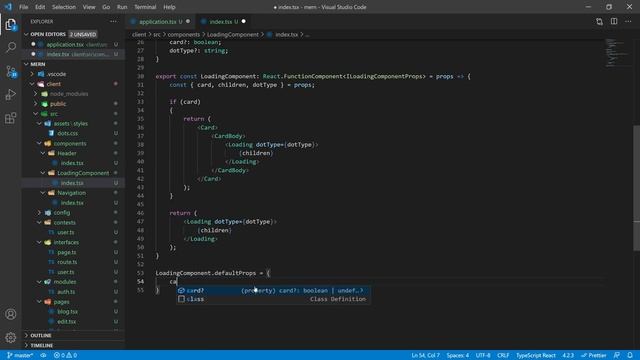Open the Help menu
The height and width of the screenshot is (360, 640).
(169, 7)
